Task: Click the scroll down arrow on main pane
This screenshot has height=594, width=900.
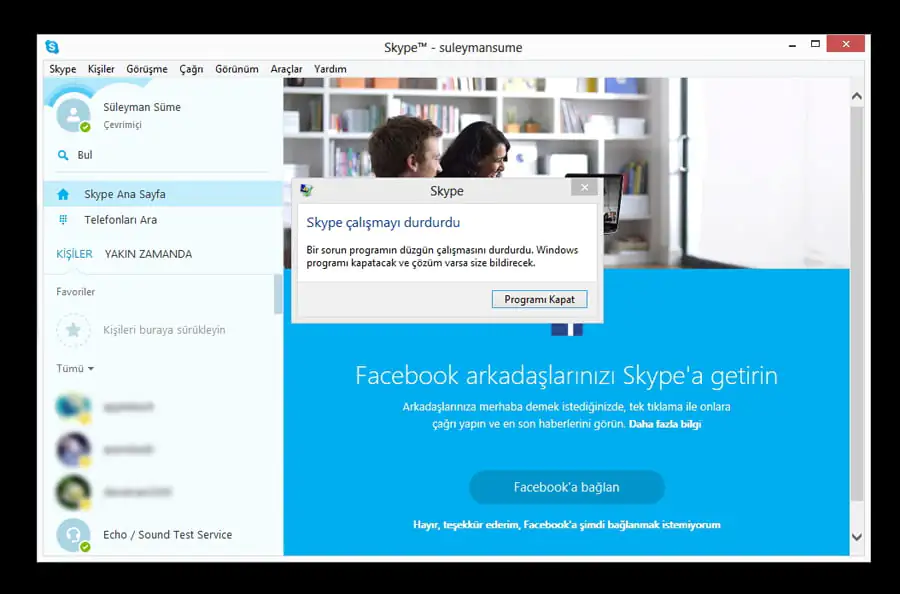Action: [x=857, y=537]
